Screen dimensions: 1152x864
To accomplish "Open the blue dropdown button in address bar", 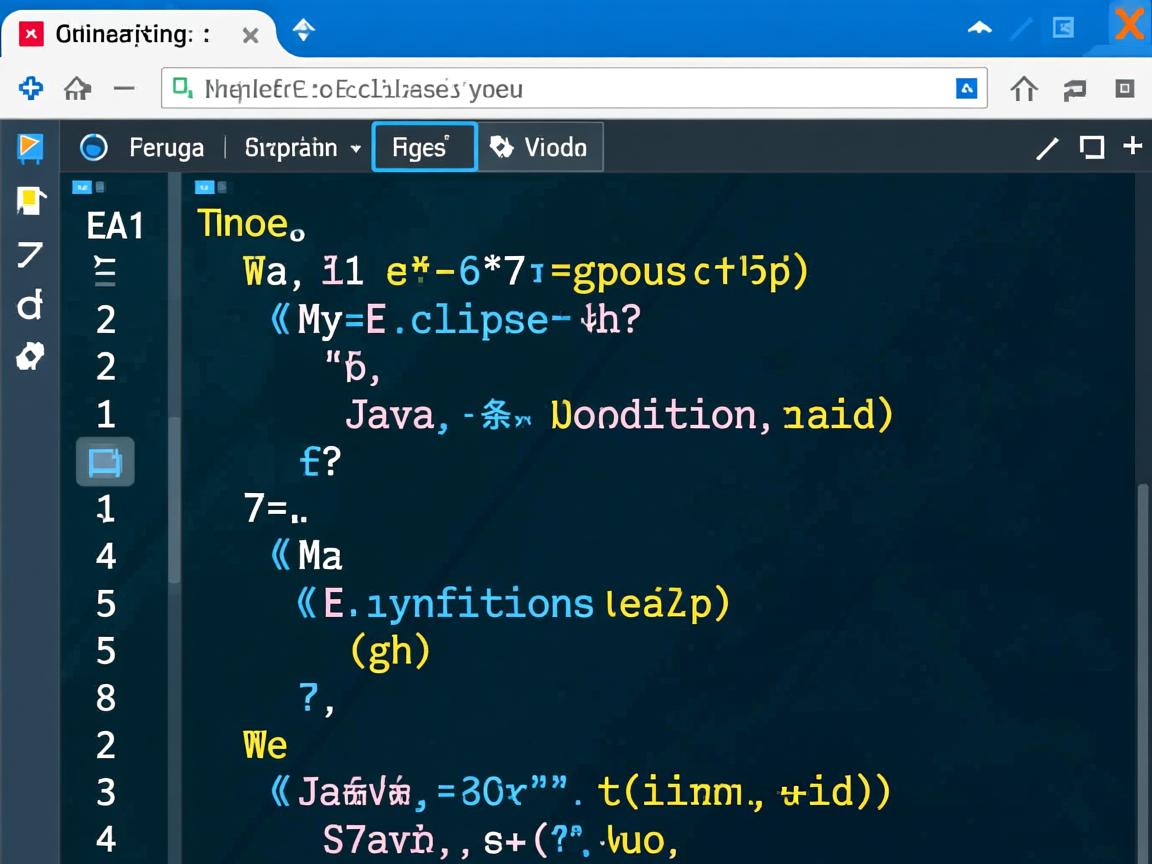I will point(966,89).
